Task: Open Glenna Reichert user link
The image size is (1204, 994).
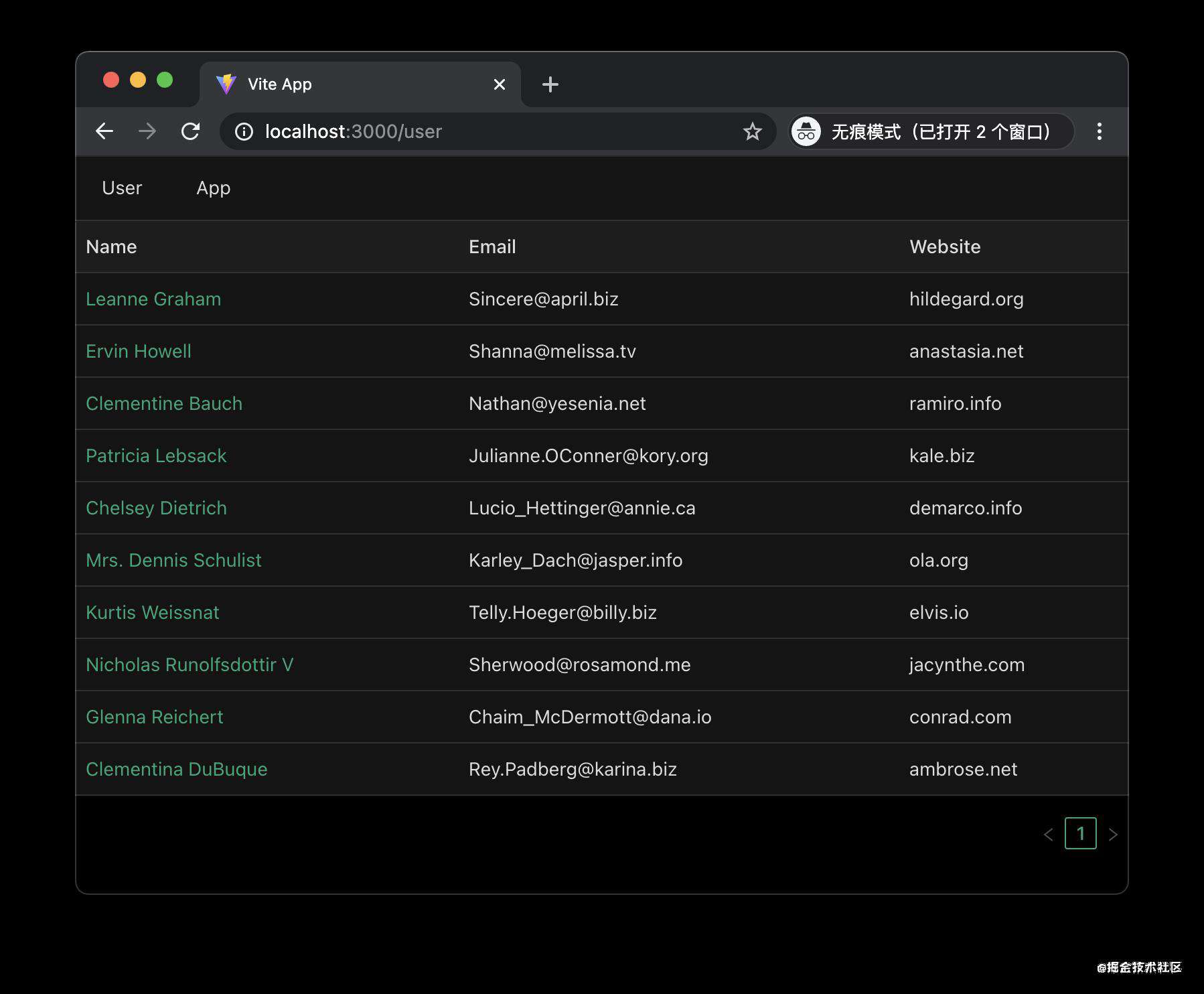Action: pos(155,717)
